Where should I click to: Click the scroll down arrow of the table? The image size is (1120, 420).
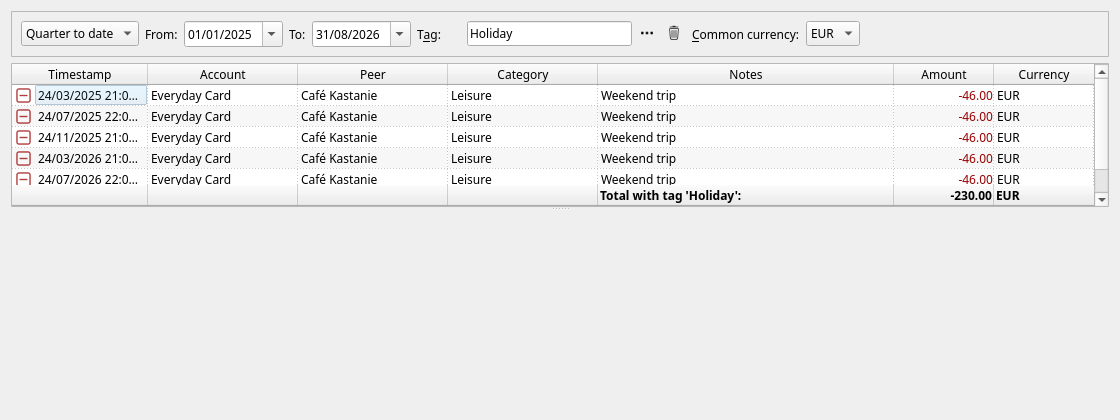point(1101,199)
